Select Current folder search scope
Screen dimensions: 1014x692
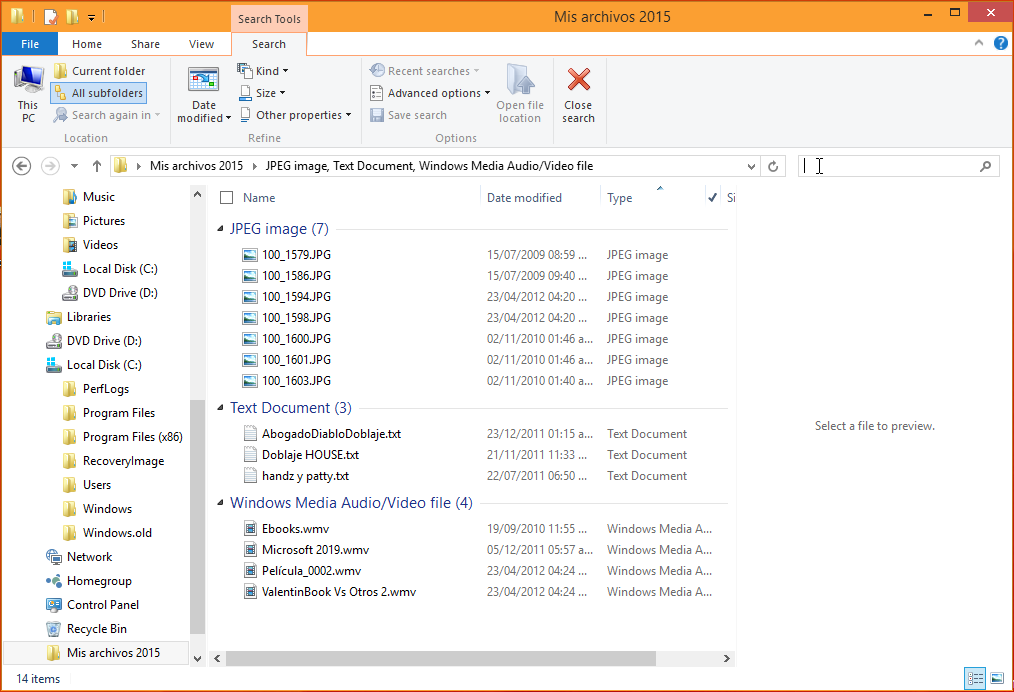point(99,71)
